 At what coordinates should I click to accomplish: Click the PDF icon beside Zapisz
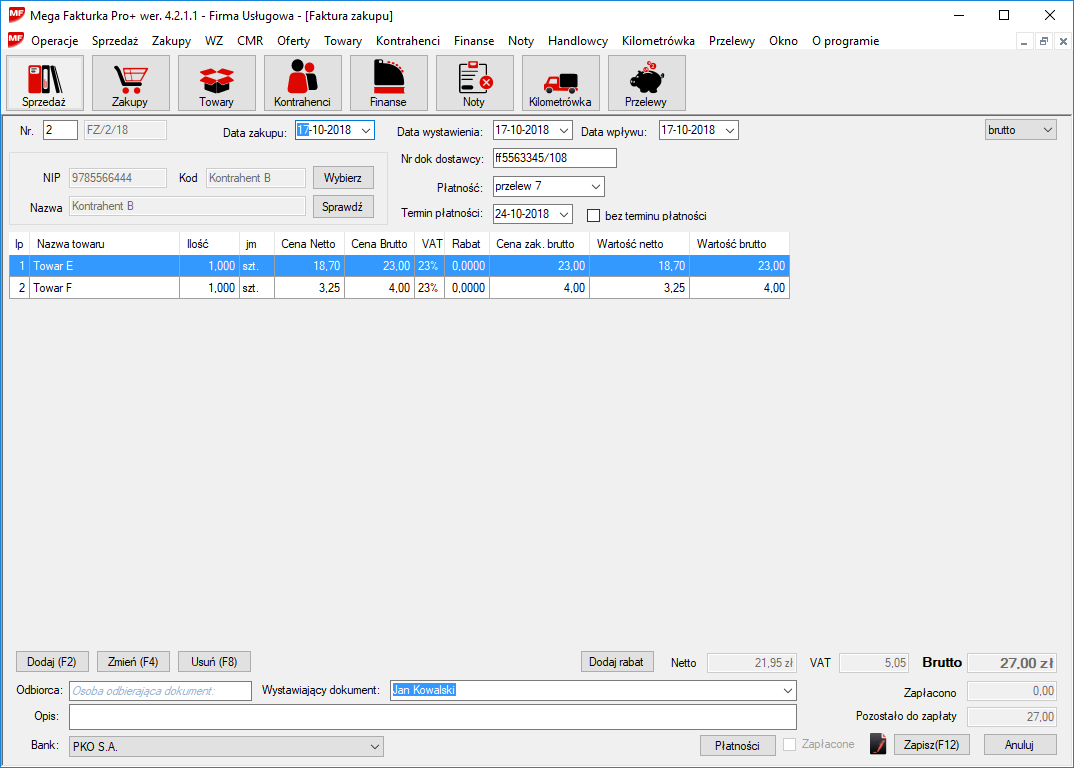[x=878, y=745]
